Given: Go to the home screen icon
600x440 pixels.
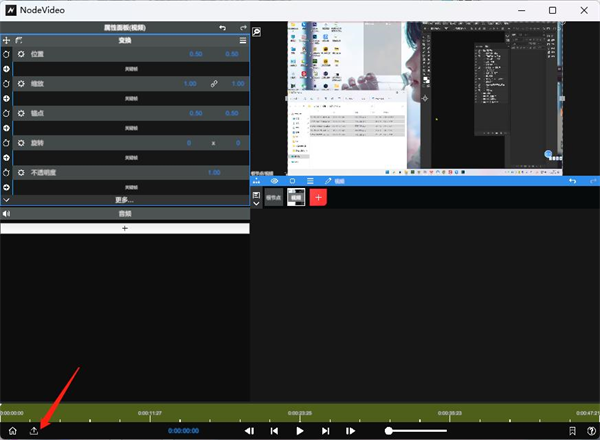Looking at the screenshot, I should click(x=12, y=431).
